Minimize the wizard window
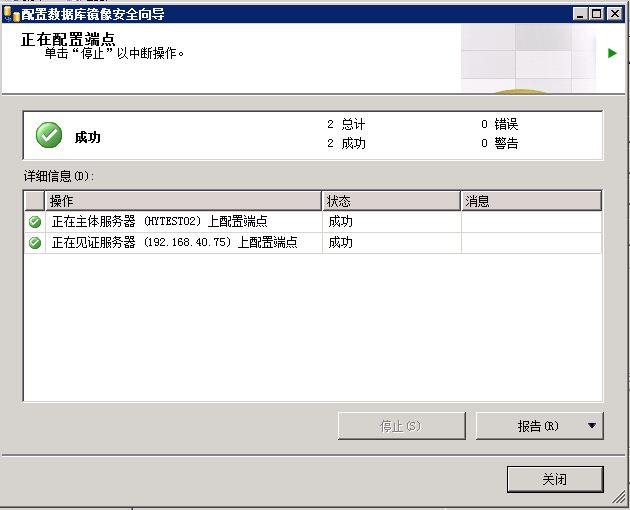630x510 pixels. [580, 14]
